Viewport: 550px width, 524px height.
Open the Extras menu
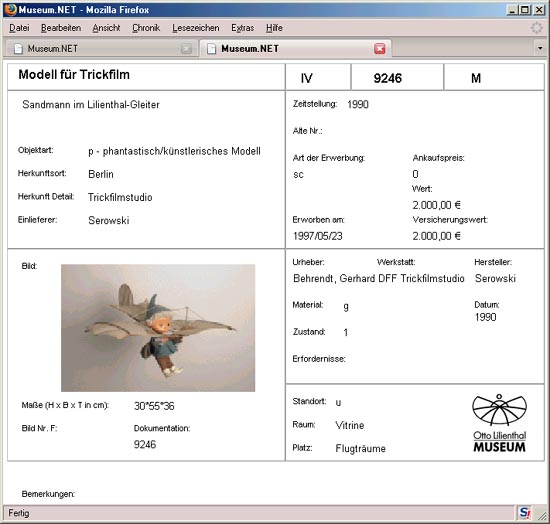[x=242, y=28]
